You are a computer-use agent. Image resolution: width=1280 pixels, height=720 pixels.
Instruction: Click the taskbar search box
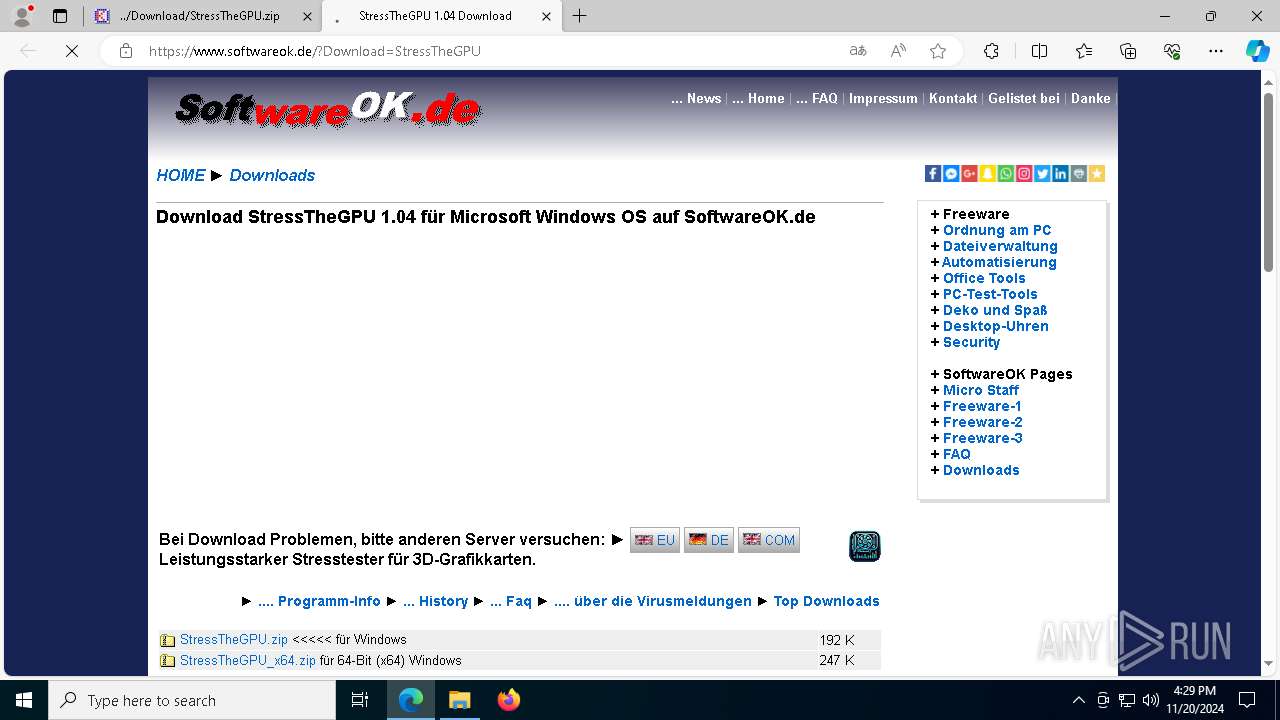[x=192, y=700]
